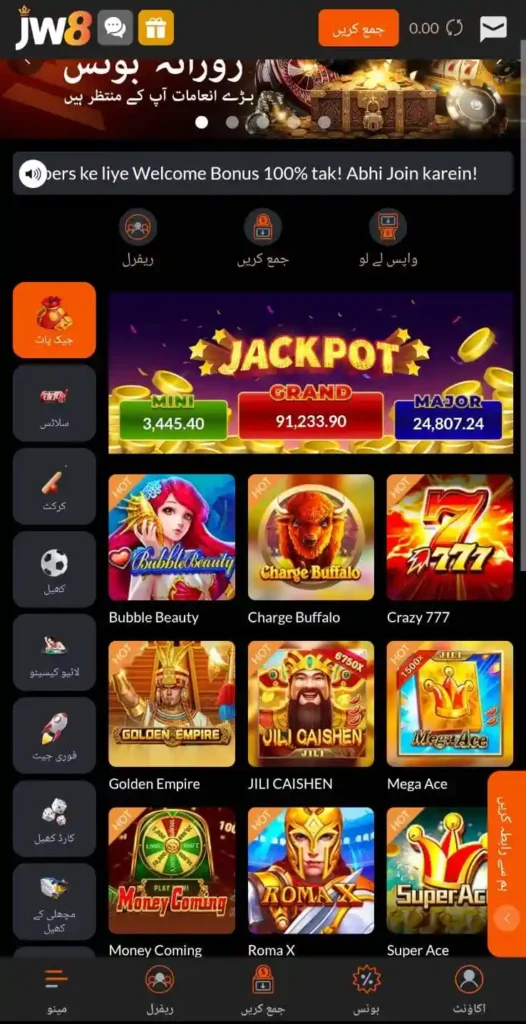Image resolution: width=526 pixels, height=1024 pixels.
Task: Select the rocket instant win category
Action: point(54,735)
